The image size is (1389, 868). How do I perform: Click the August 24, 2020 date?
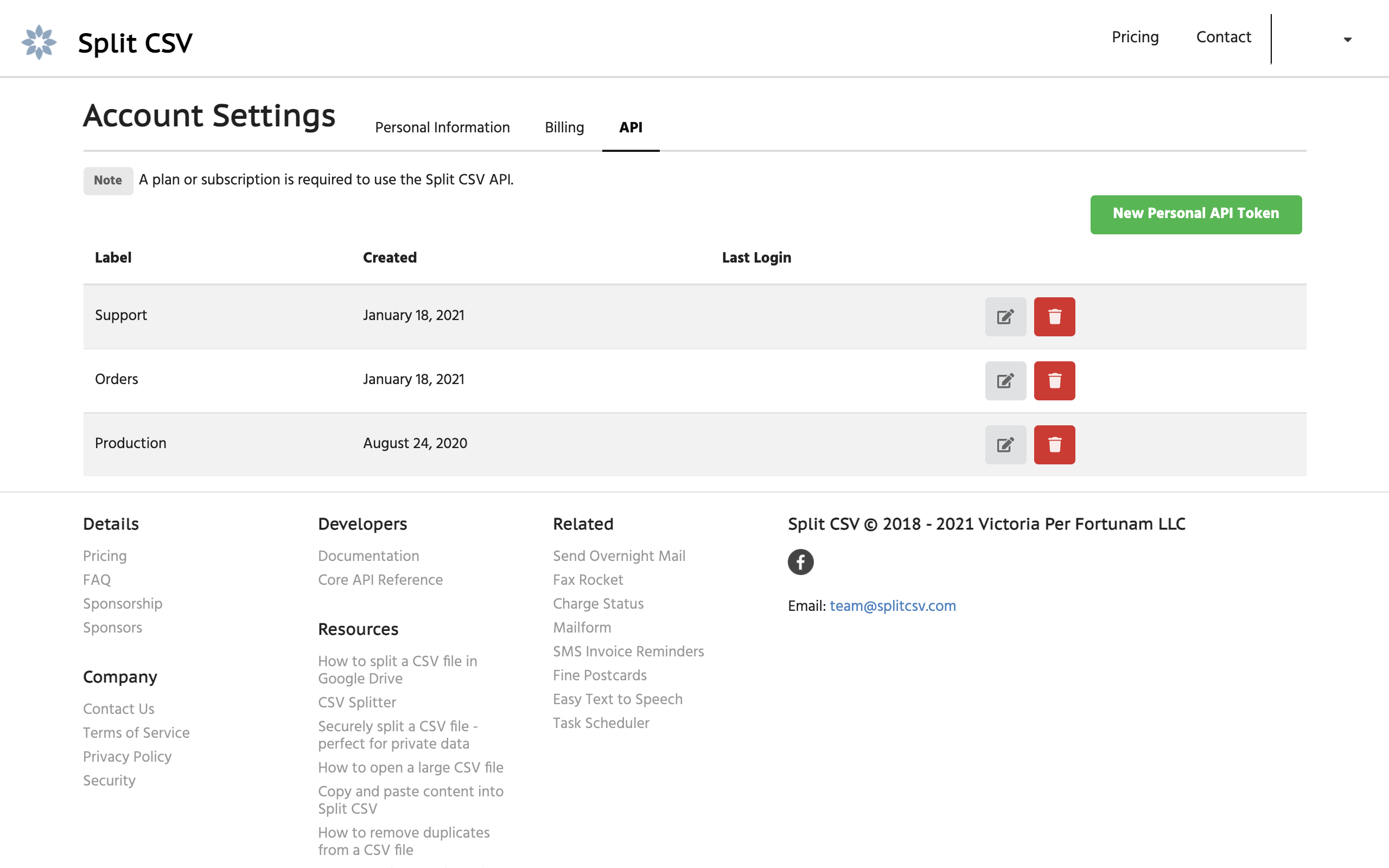click(415, 443)
